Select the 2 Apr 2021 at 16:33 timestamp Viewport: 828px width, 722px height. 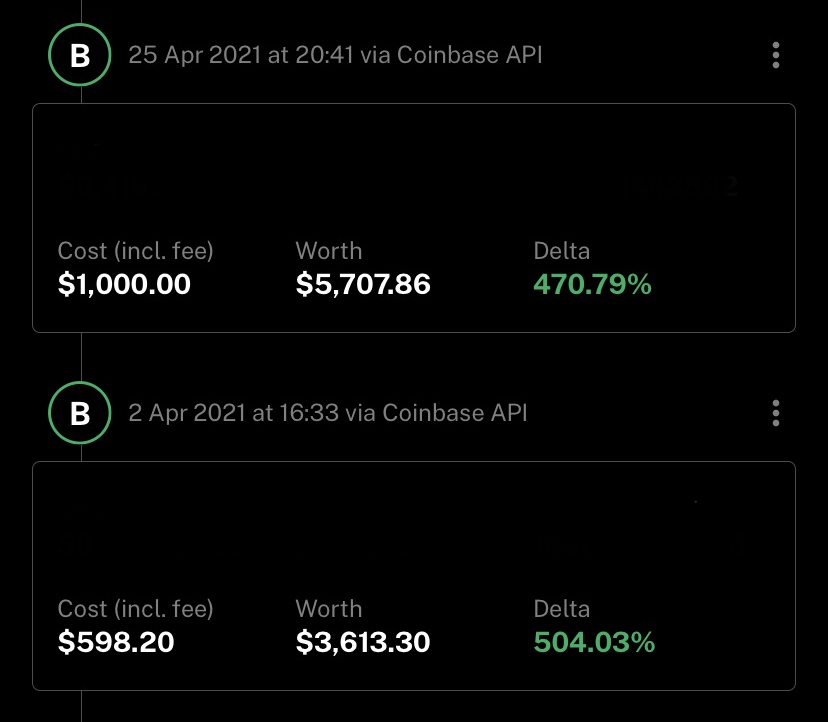click(233, 413)
